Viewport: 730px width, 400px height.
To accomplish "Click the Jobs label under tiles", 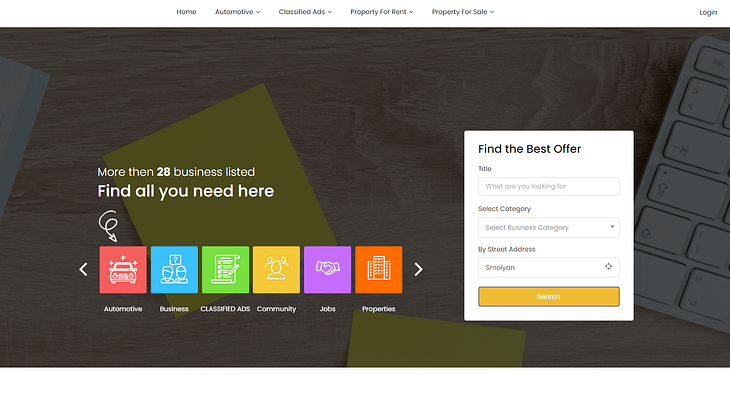I will 328,309.
